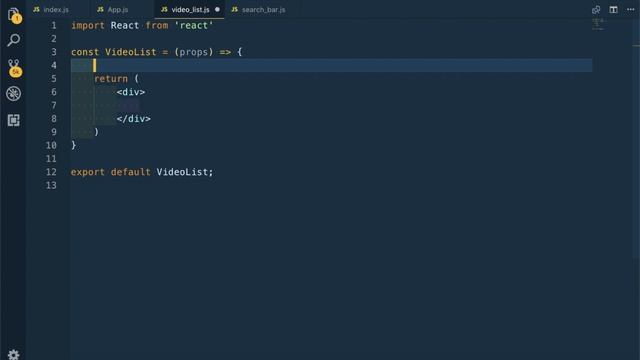Click the arrow '=>' operator

tap(225, 52)
